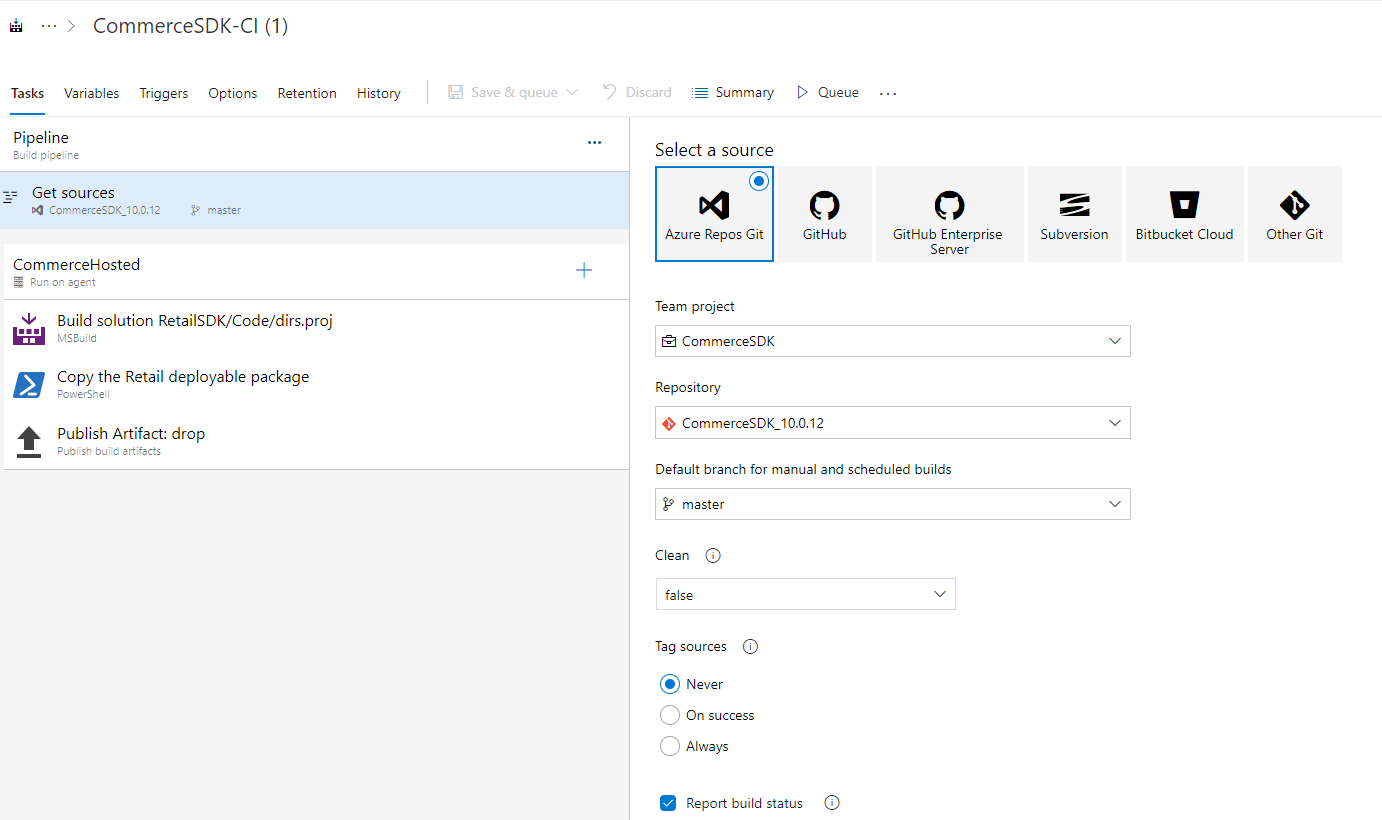This screenshot has width=1382, height=820.
Task: Click the Summary list icon
Action: [x=700, y=92]
